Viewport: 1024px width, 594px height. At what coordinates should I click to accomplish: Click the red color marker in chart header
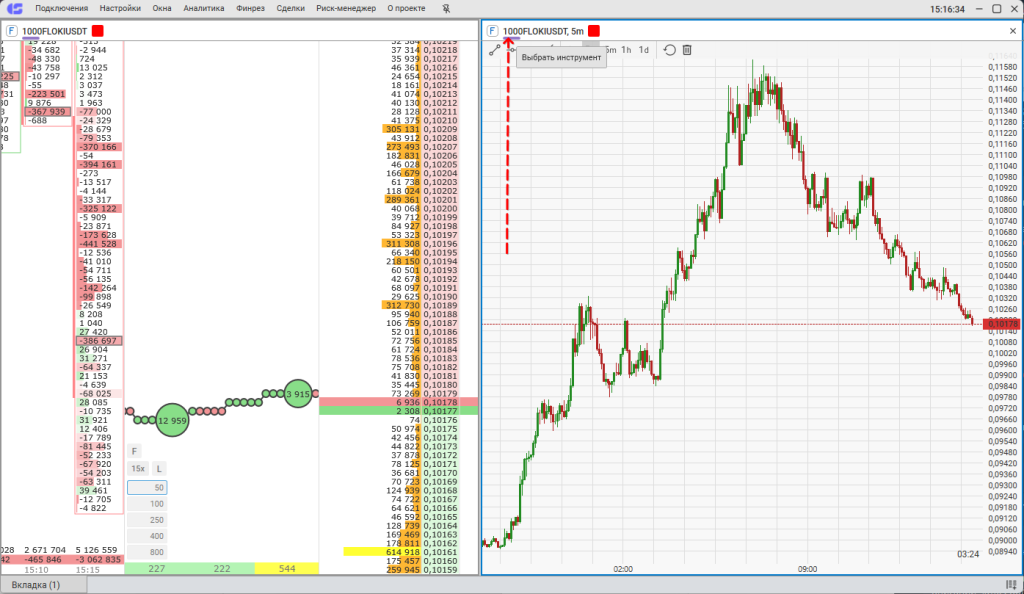[594, 31]
